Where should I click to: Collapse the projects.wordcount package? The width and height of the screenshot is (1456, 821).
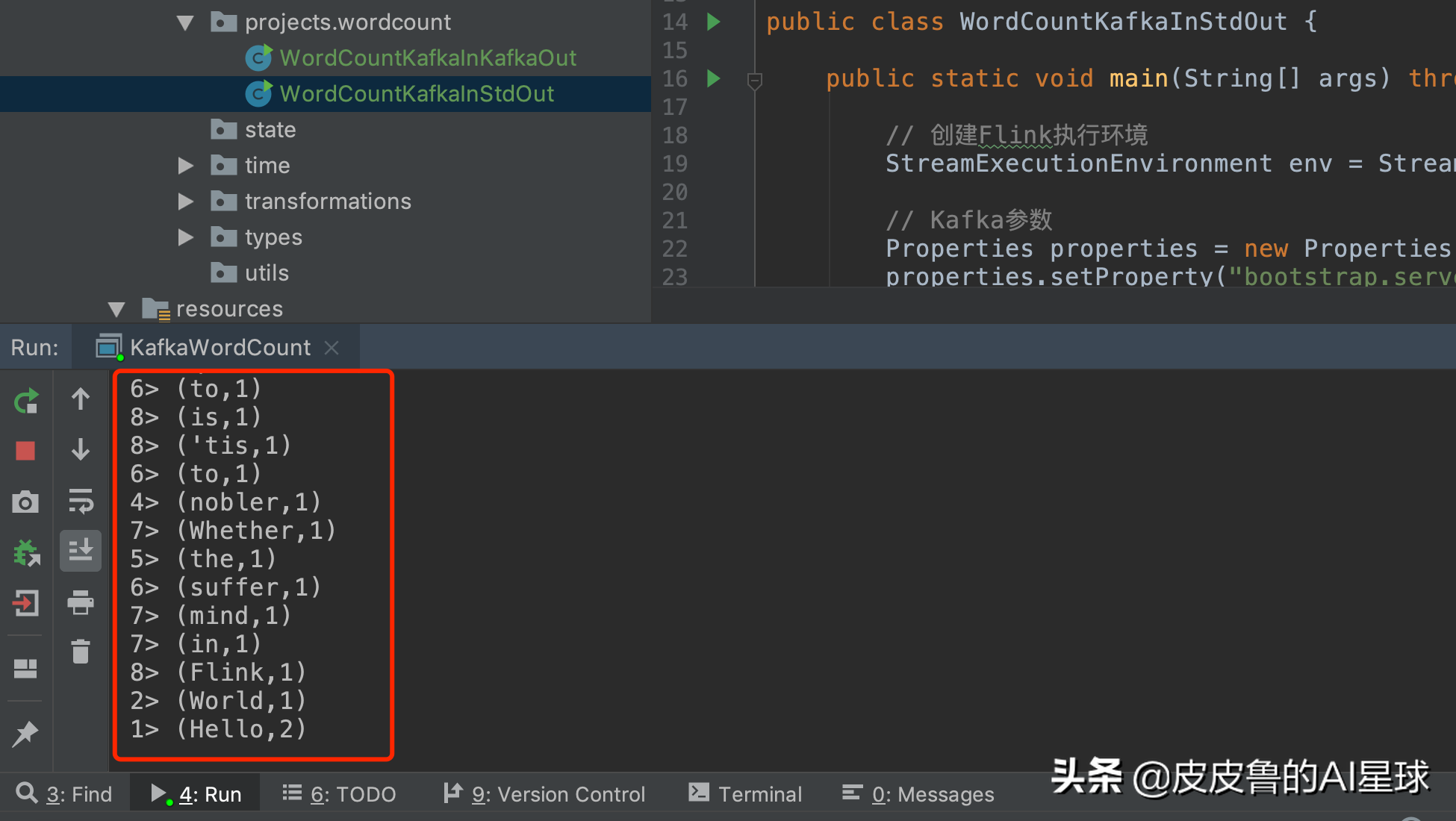click(185, 23)
